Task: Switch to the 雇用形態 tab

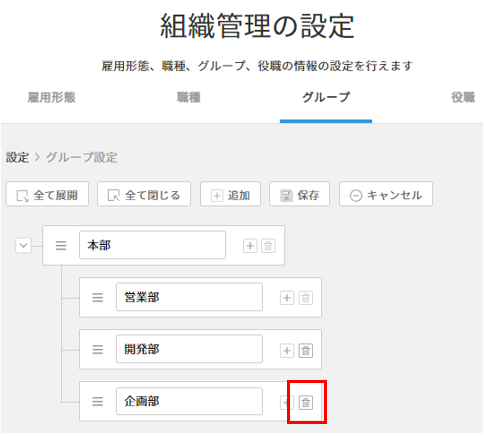Action: 51,97
